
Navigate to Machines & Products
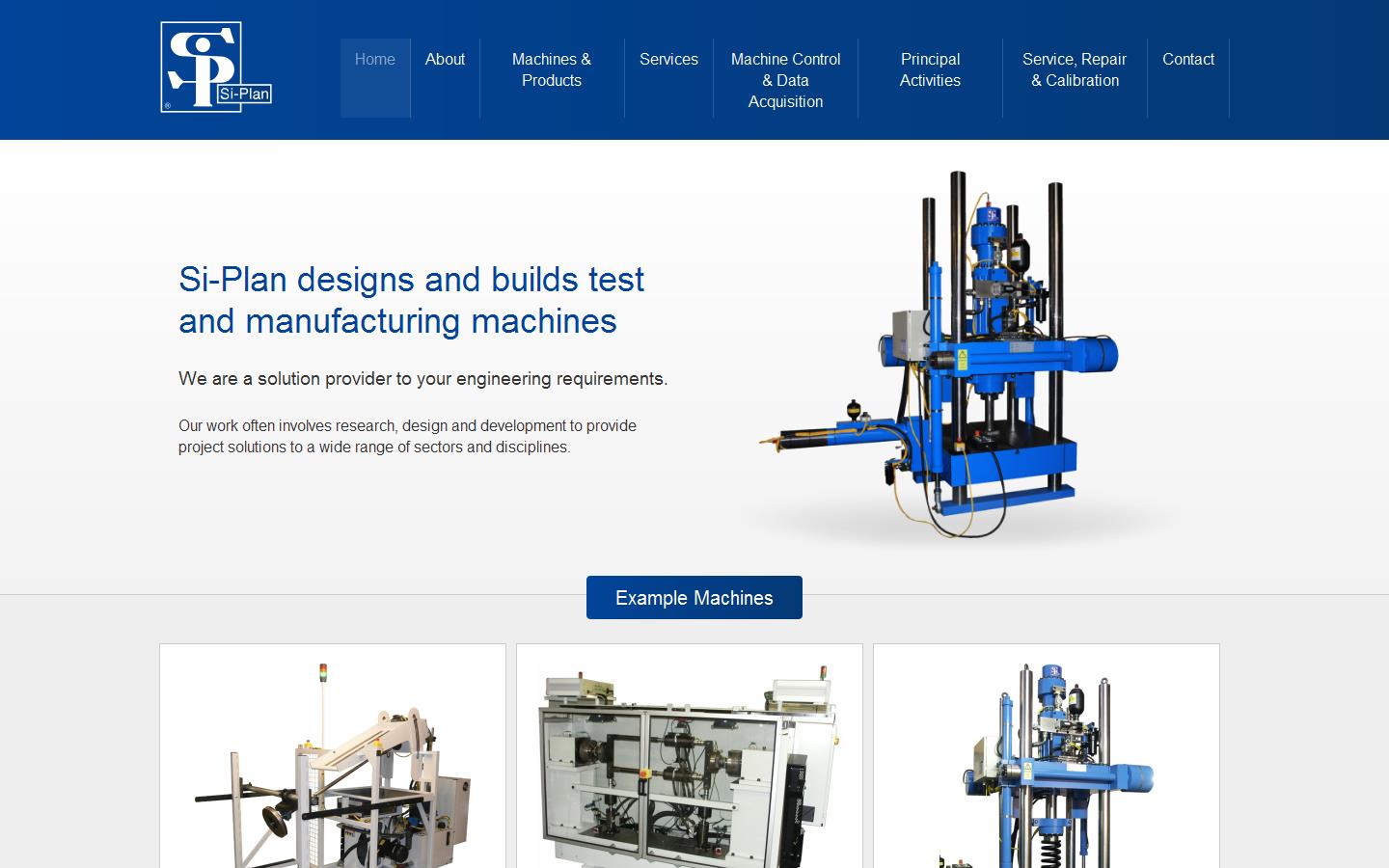tap(552, 69)
